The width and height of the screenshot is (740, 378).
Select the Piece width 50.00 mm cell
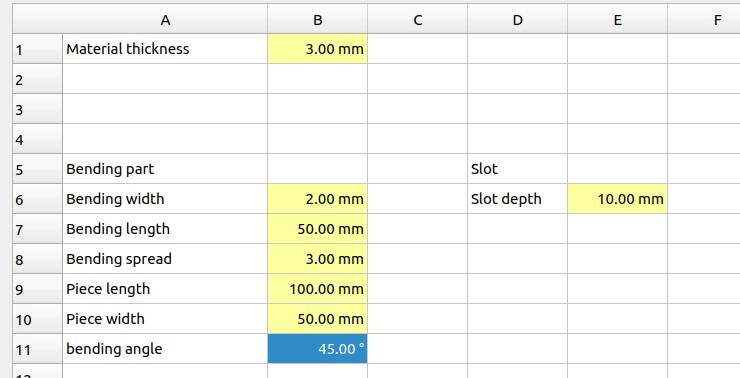pyautogui.click(x=317, y=319)
